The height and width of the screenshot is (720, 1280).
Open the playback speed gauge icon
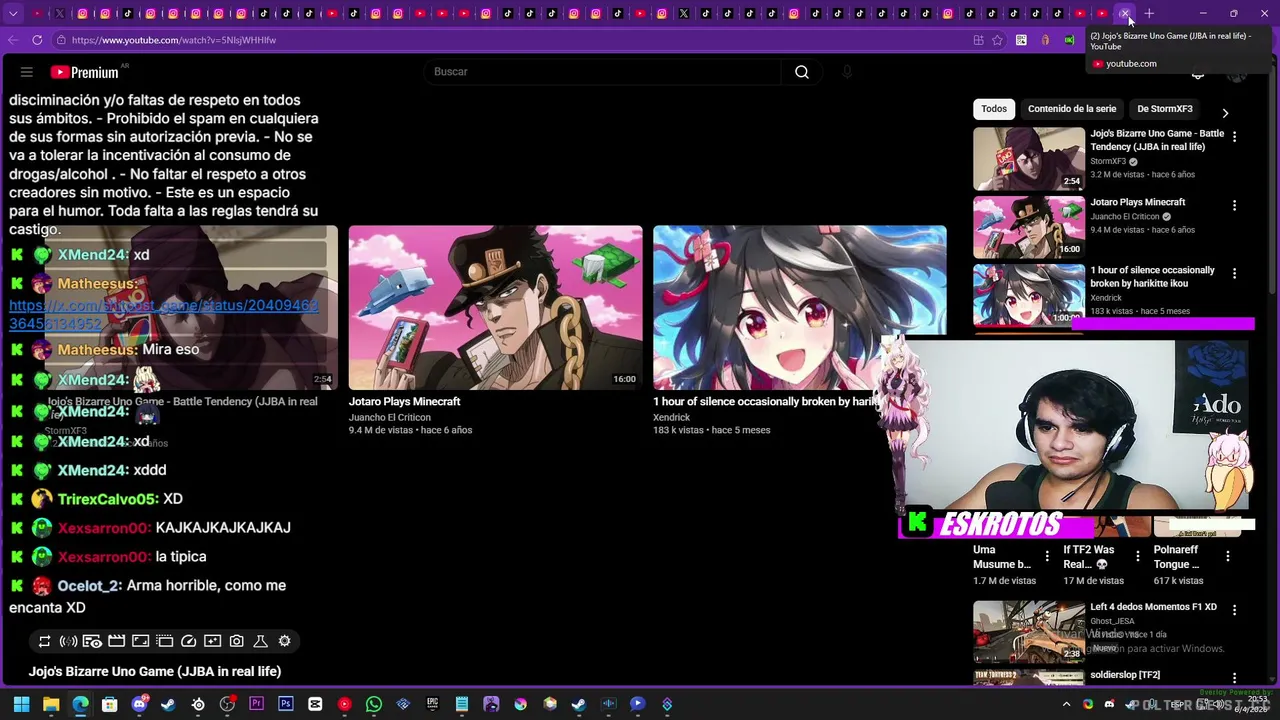(x=188, y=642)
